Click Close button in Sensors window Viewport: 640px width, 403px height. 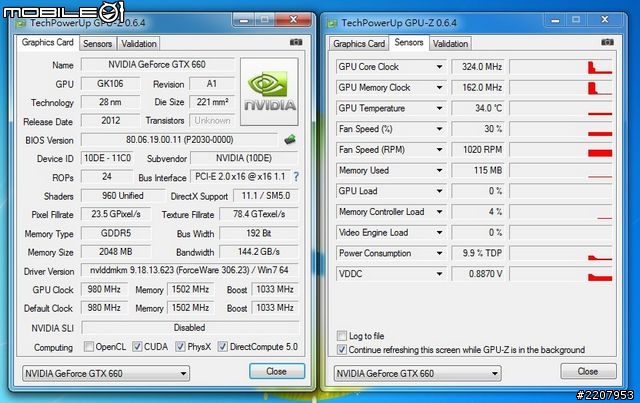pyautogui.click(x=588, y=371)
